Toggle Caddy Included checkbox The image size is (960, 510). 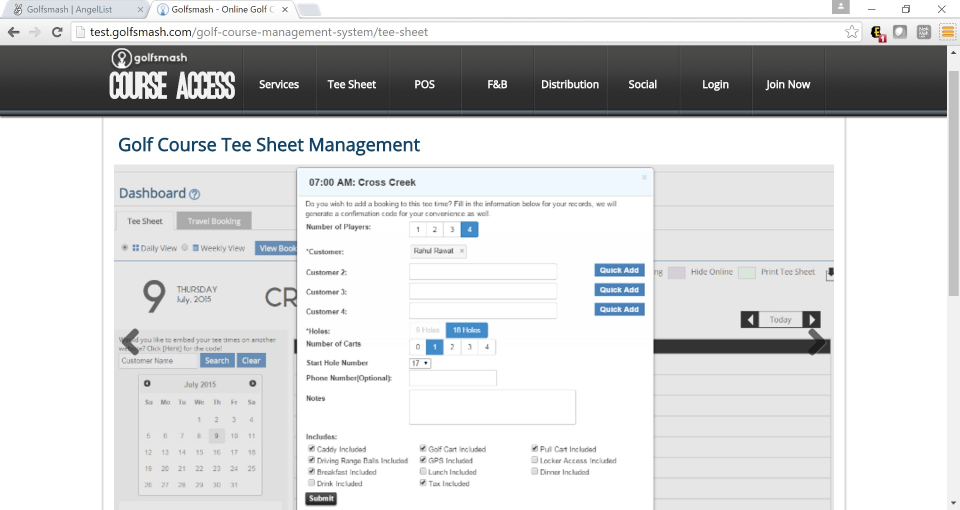(x=312, y=449)
